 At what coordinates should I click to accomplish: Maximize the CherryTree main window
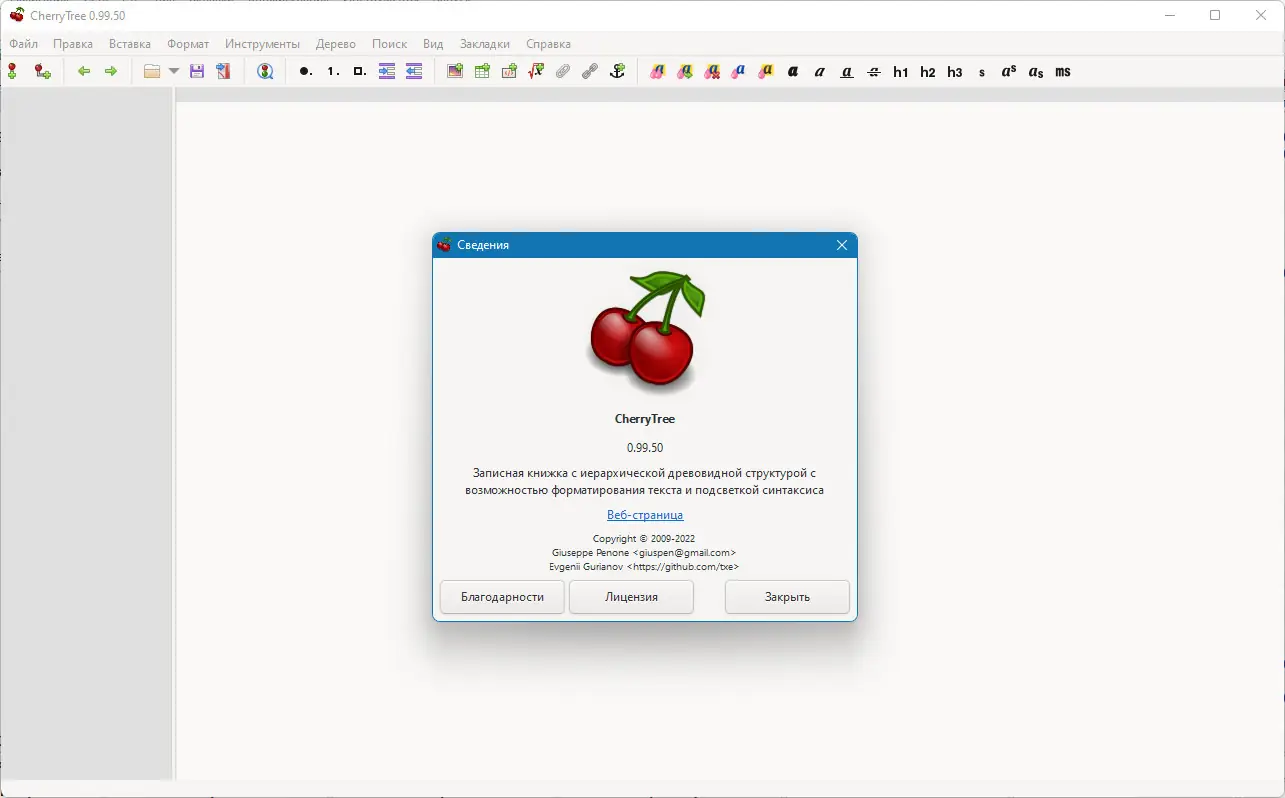[x=1215, y=15]
